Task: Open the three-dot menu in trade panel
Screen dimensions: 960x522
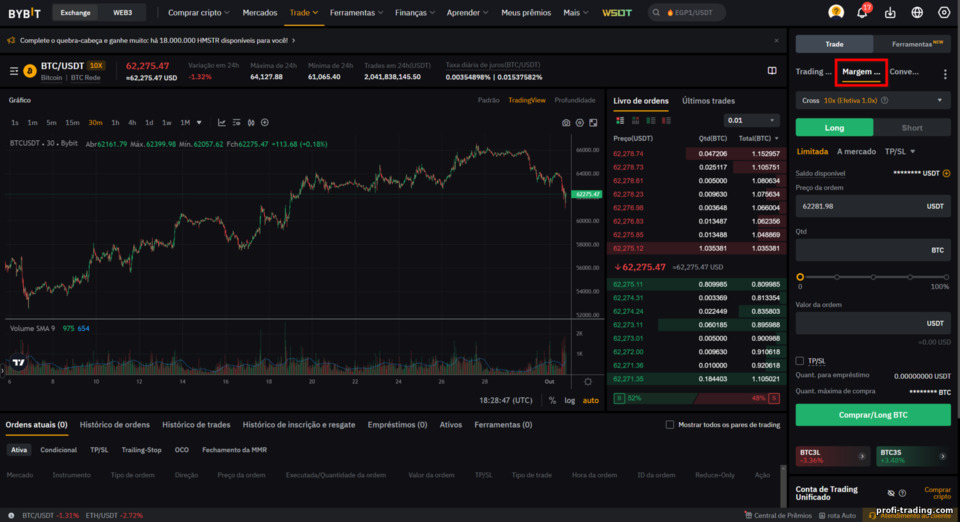Action: point(945,73)
